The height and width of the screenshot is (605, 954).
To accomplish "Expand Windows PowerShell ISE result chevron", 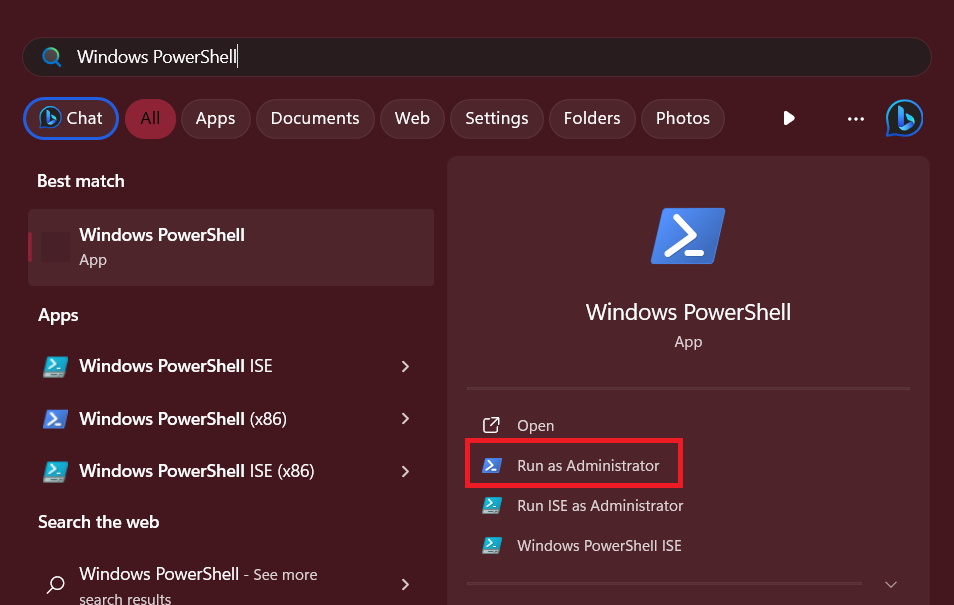I will click(x=405, y=366).
